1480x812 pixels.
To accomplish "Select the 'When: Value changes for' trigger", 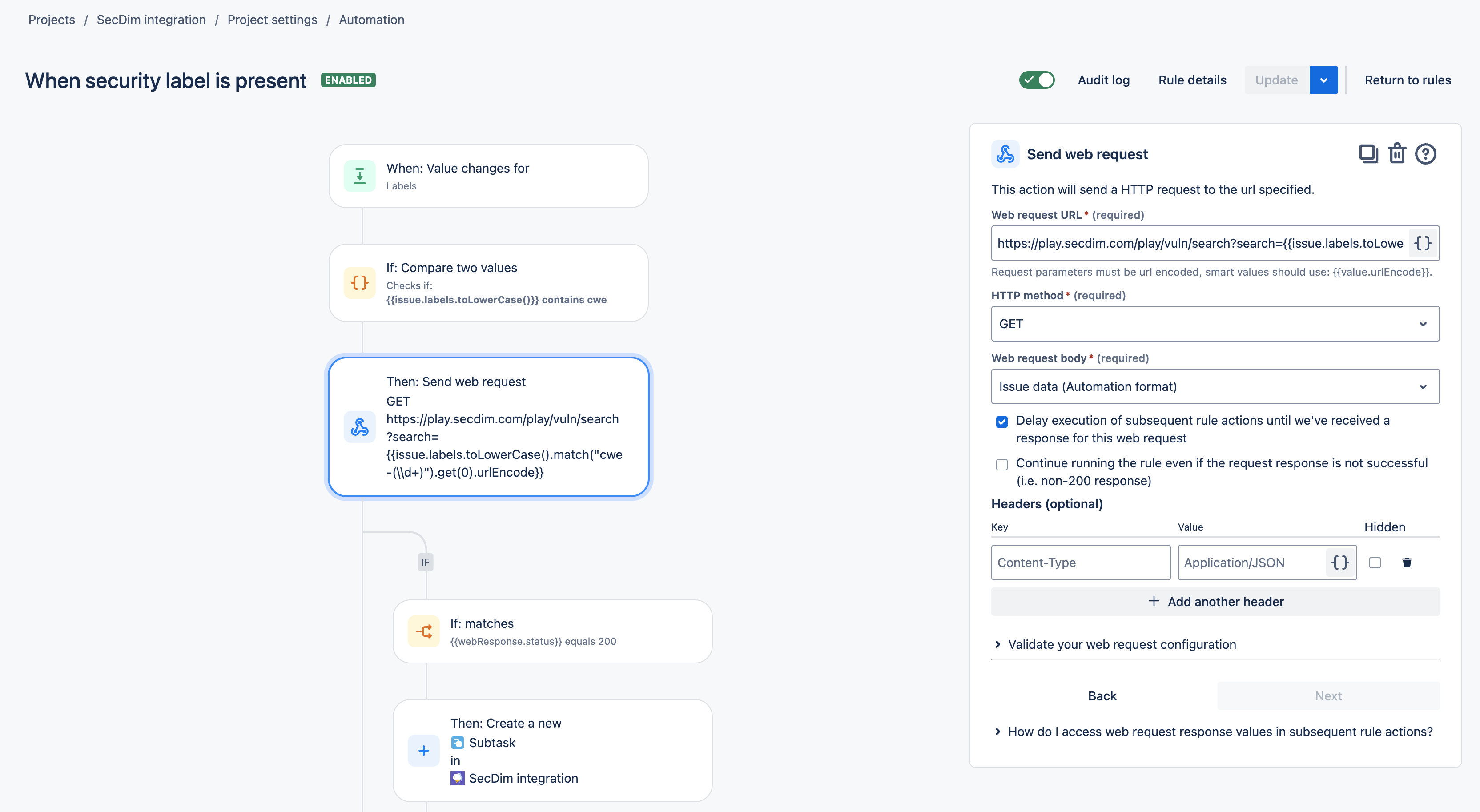I will [488, 175].
